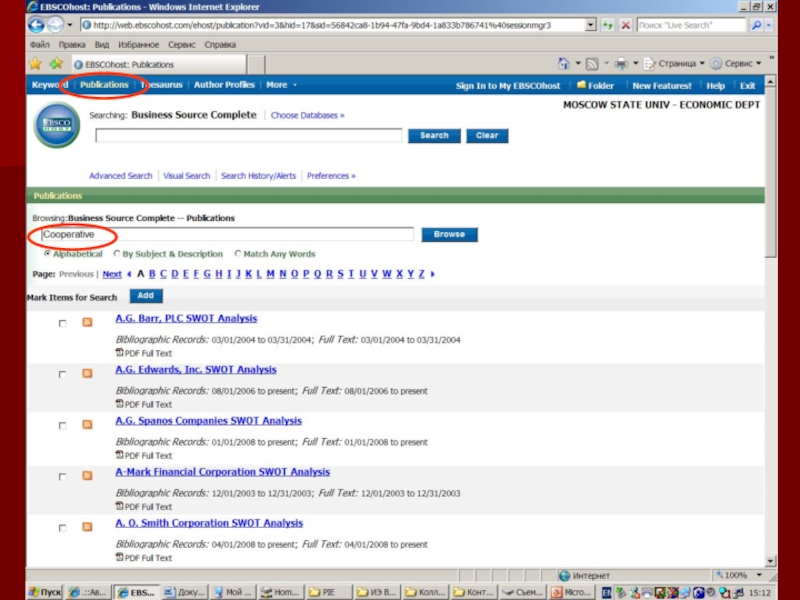Click the Folder icon in EBSCO header
Image resolution: width=800 pixels, height=600 pixels.
pyautogui.click(x=581, y=85)
